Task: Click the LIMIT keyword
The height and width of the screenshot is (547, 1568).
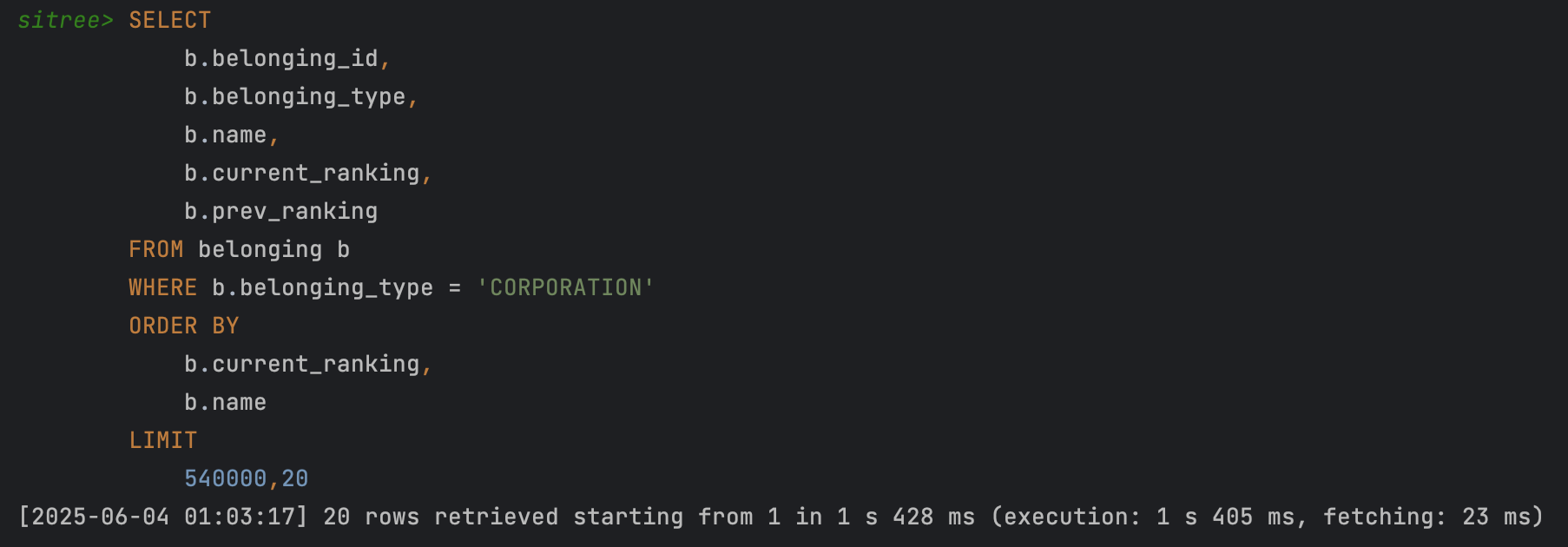Action: pos(163,440)
